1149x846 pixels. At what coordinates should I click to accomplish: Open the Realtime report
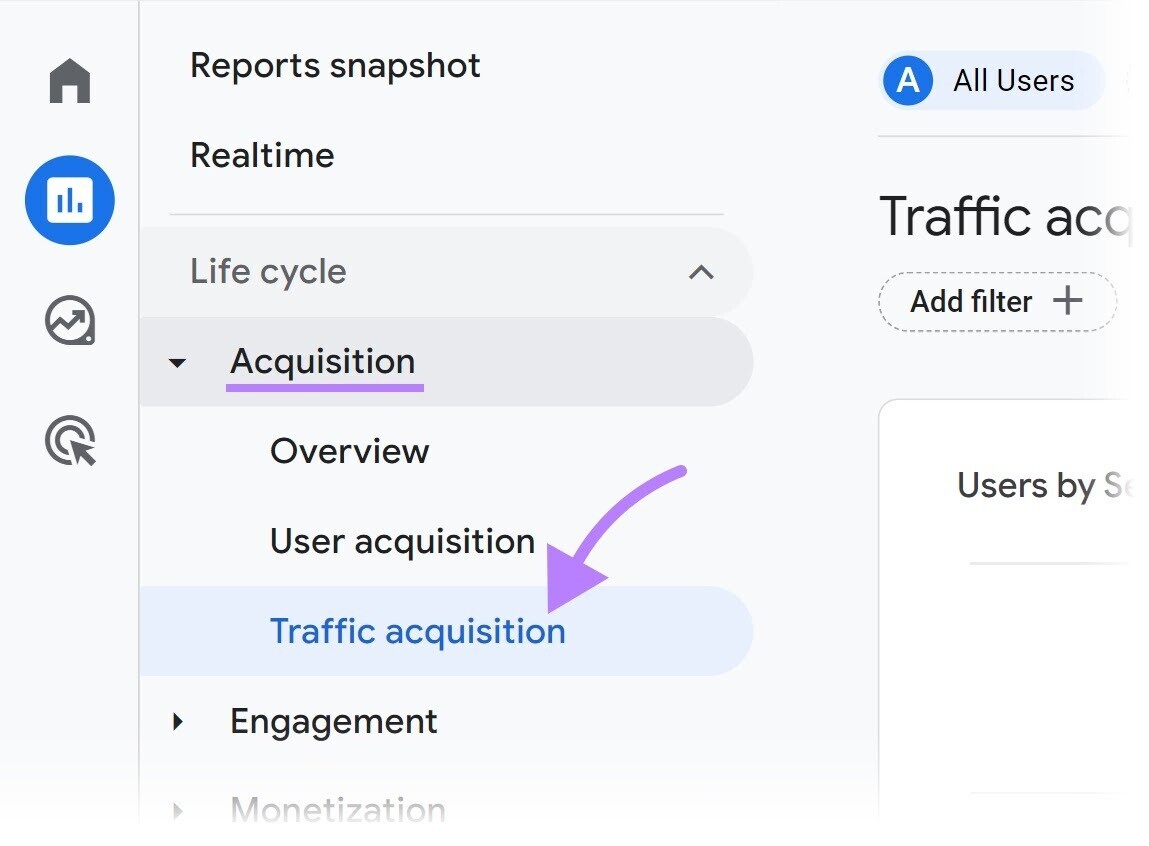(262, 155)
